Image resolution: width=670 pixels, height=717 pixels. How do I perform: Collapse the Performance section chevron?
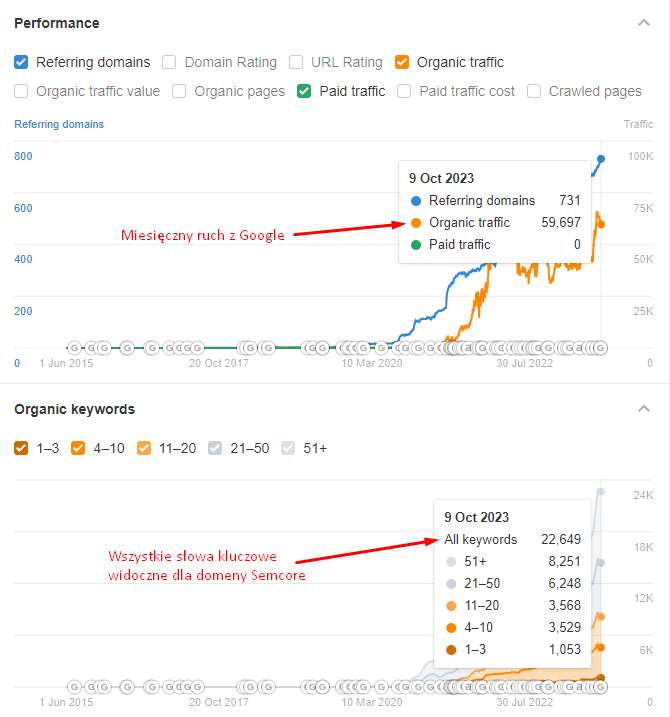click(x=644, y=23)
